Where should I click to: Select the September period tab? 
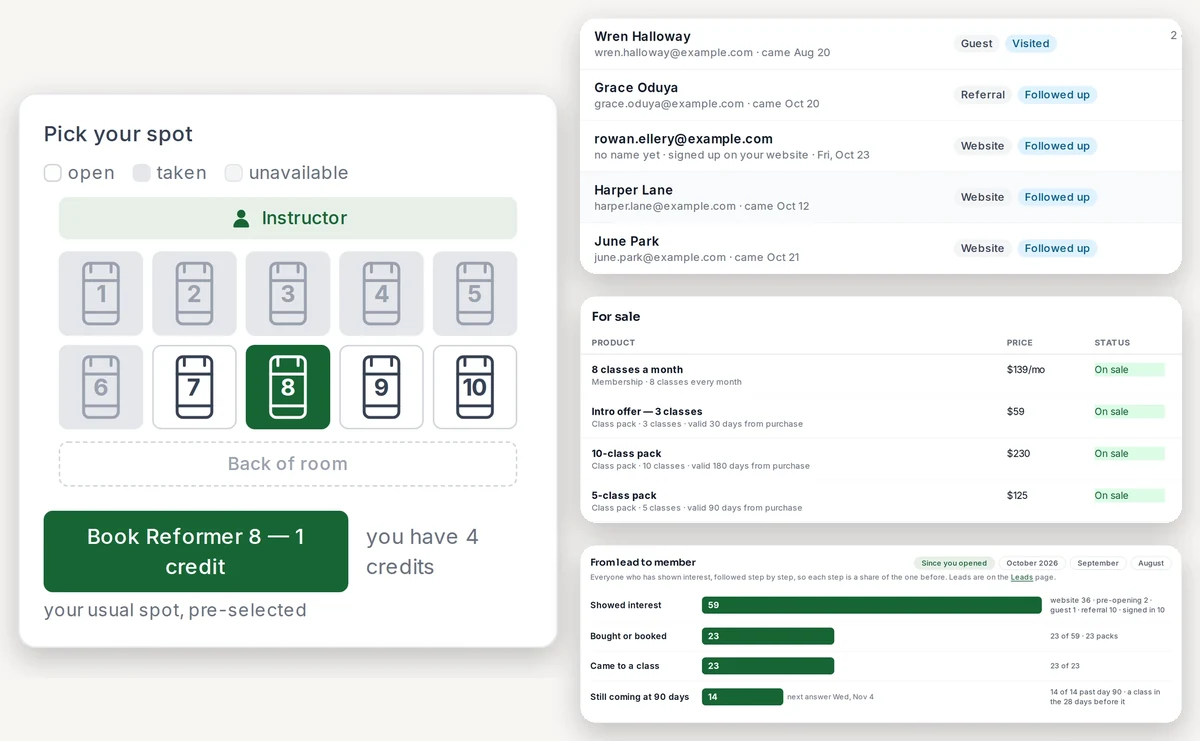(1098, 563)
